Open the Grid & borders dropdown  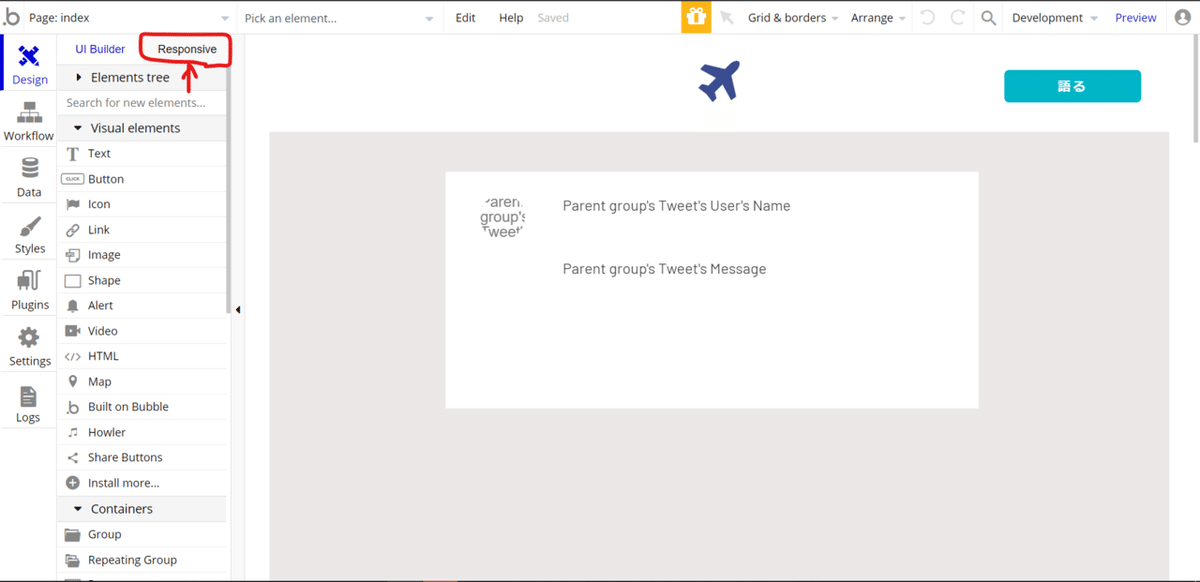tap(792, 18)
